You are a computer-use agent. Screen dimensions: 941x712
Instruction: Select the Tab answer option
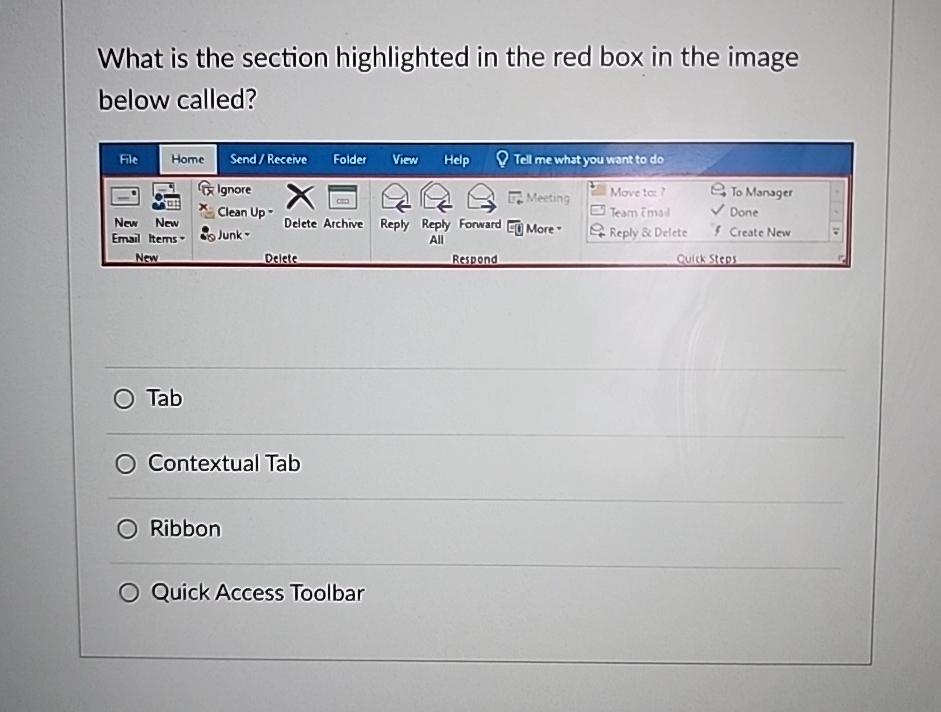pos(124,398)
